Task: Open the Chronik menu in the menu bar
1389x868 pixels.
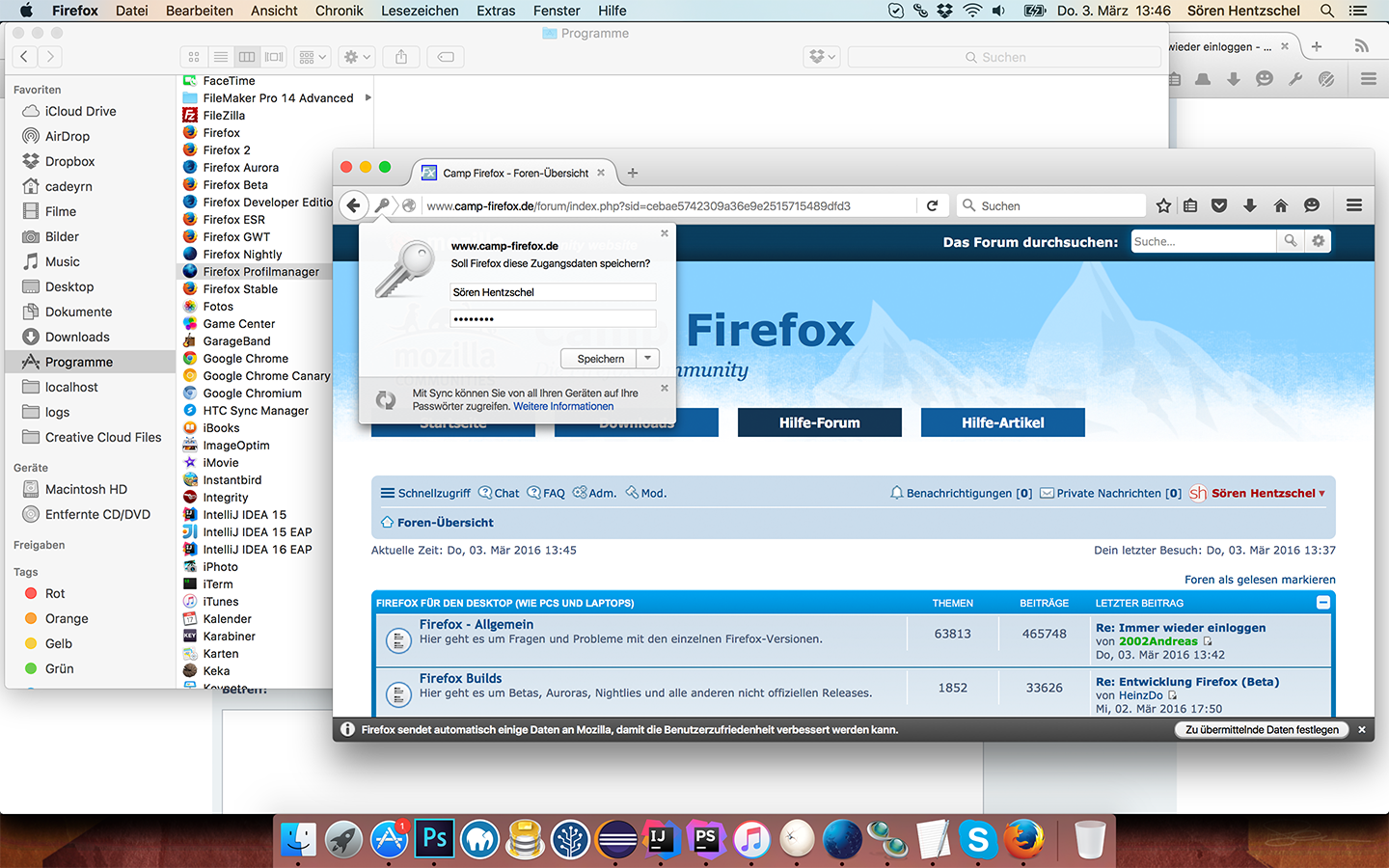Action: coord(339,11)
